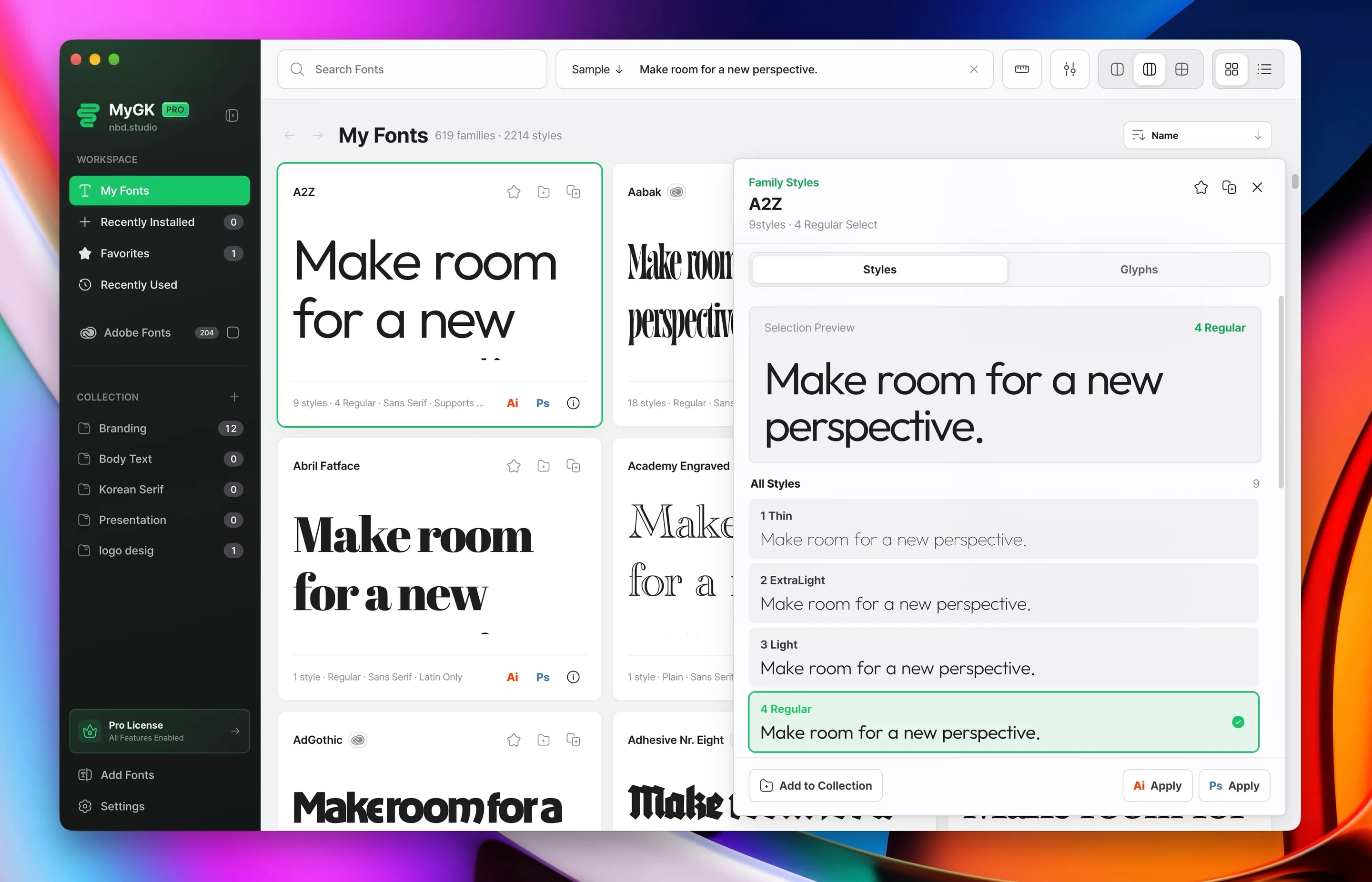Click the Family Styles panel scrollbar
This screenshot has height=882, width=1372.
tap(1281, 392)
